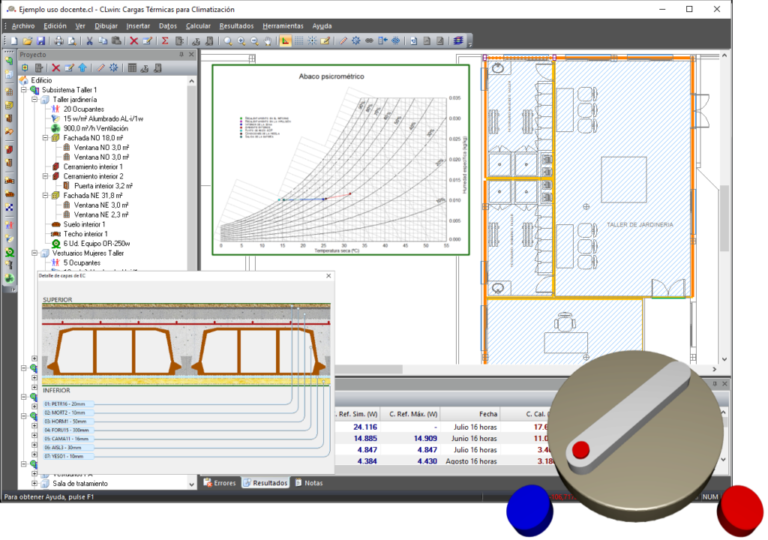Viewport: 768px width, 540px height.
Task: Click the drawing area horizontal scroll right arrow
Action: tap(715, 369)
